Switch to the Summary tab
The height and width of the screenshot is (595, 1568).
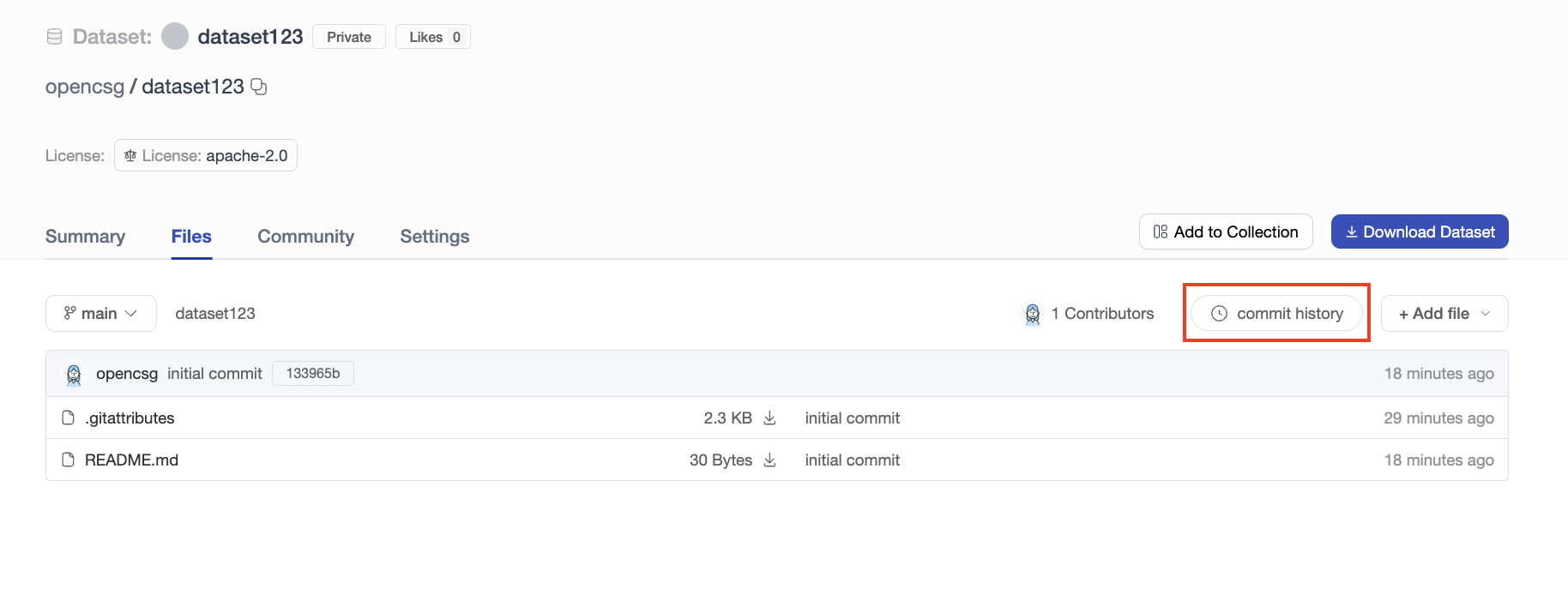[x=85, y=237]
